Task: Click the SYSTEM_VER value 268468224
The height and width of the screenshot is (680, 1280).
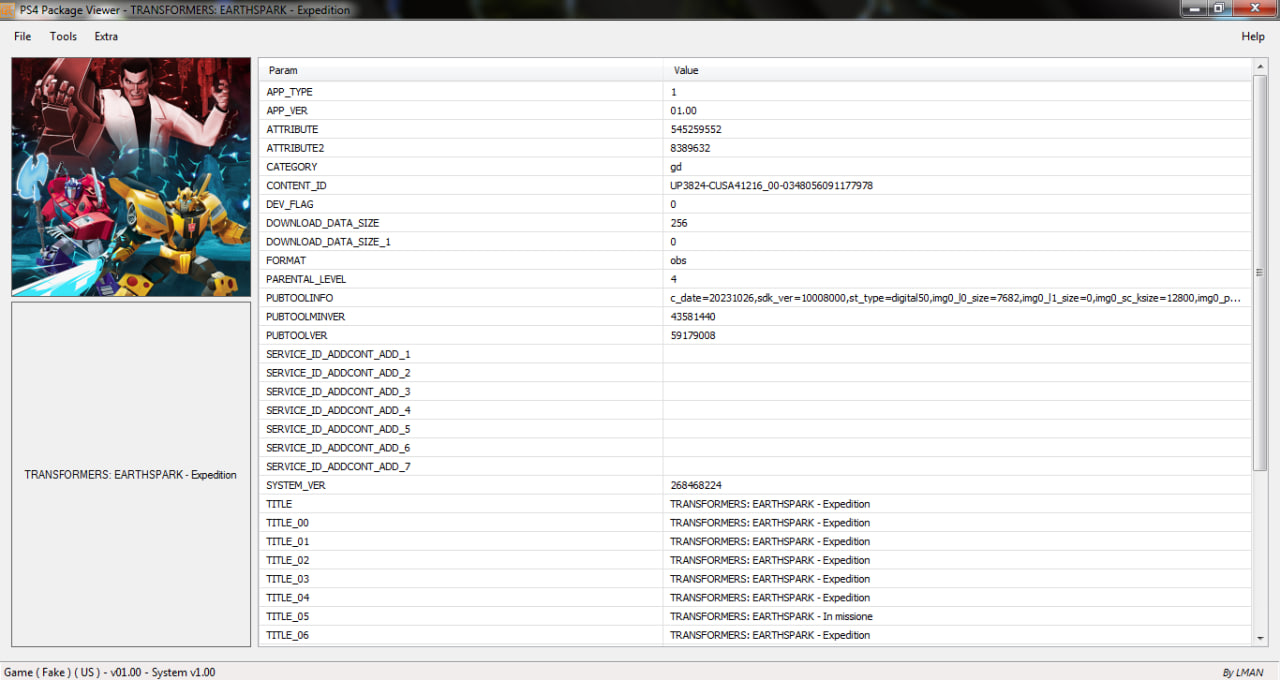Action: click(x=696, y=486)
